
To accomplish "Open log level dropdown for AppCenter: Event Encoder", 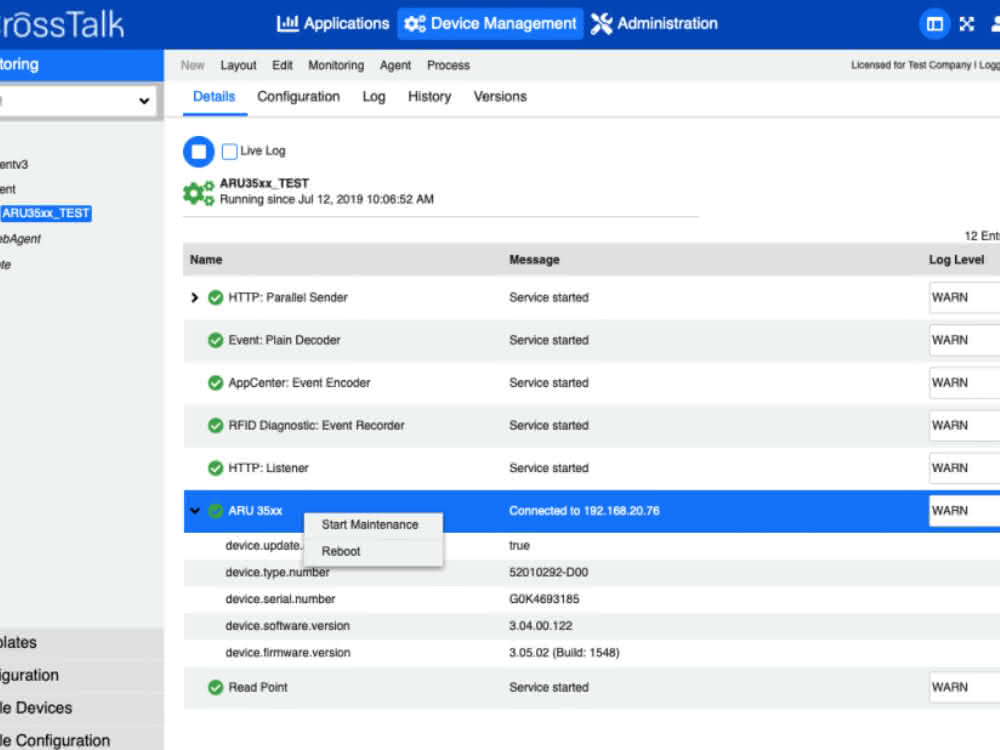I will click(x=964, y=383).
